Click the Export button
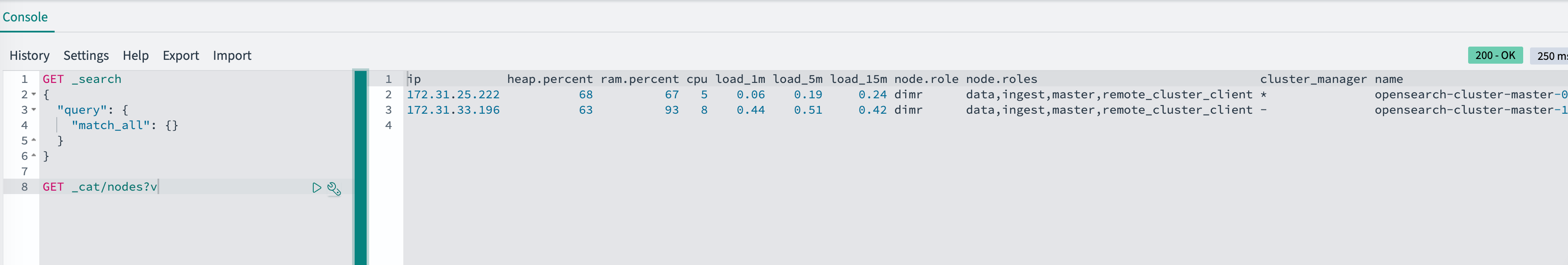This screenshot has width=1568, height=265. (x=180, y=56)
